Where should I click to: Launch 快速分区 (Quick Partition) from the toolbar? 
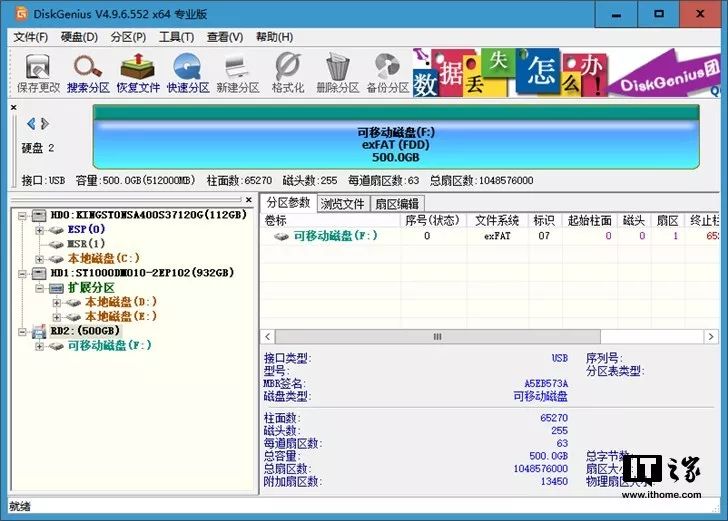pos(188,72)
